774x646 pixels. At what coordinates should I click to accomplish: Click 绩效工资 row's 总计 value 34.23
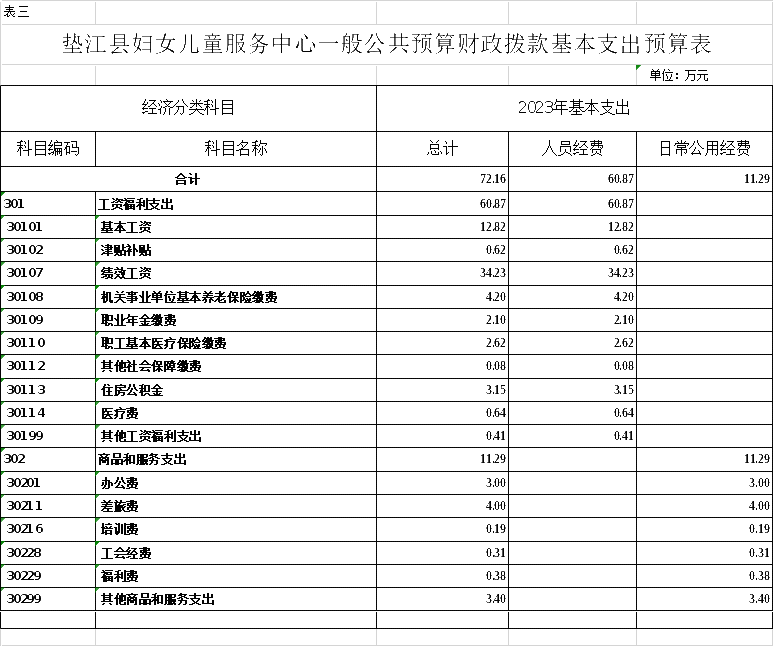pyautogui.click(x=442, y=273)
